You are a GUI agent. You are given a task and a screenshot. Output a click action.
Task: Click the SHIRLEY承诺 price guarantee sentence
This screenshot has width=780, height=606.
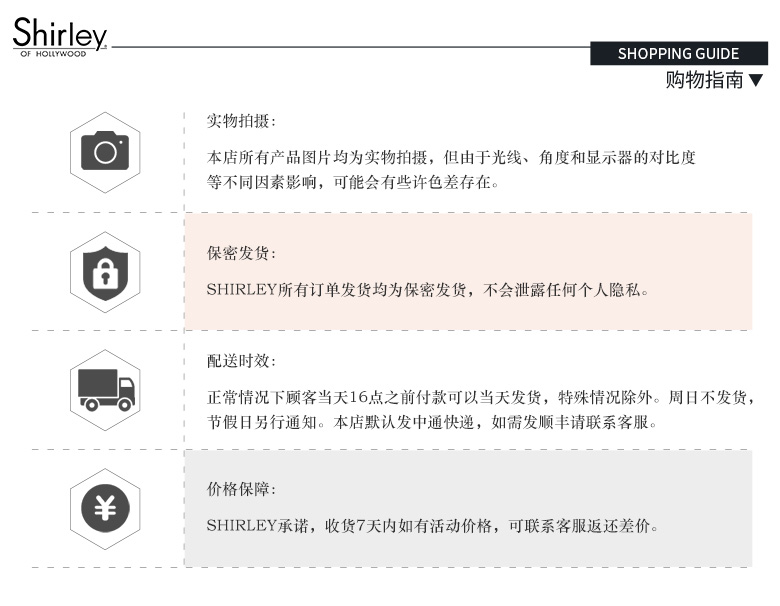(x=432, y=526)
